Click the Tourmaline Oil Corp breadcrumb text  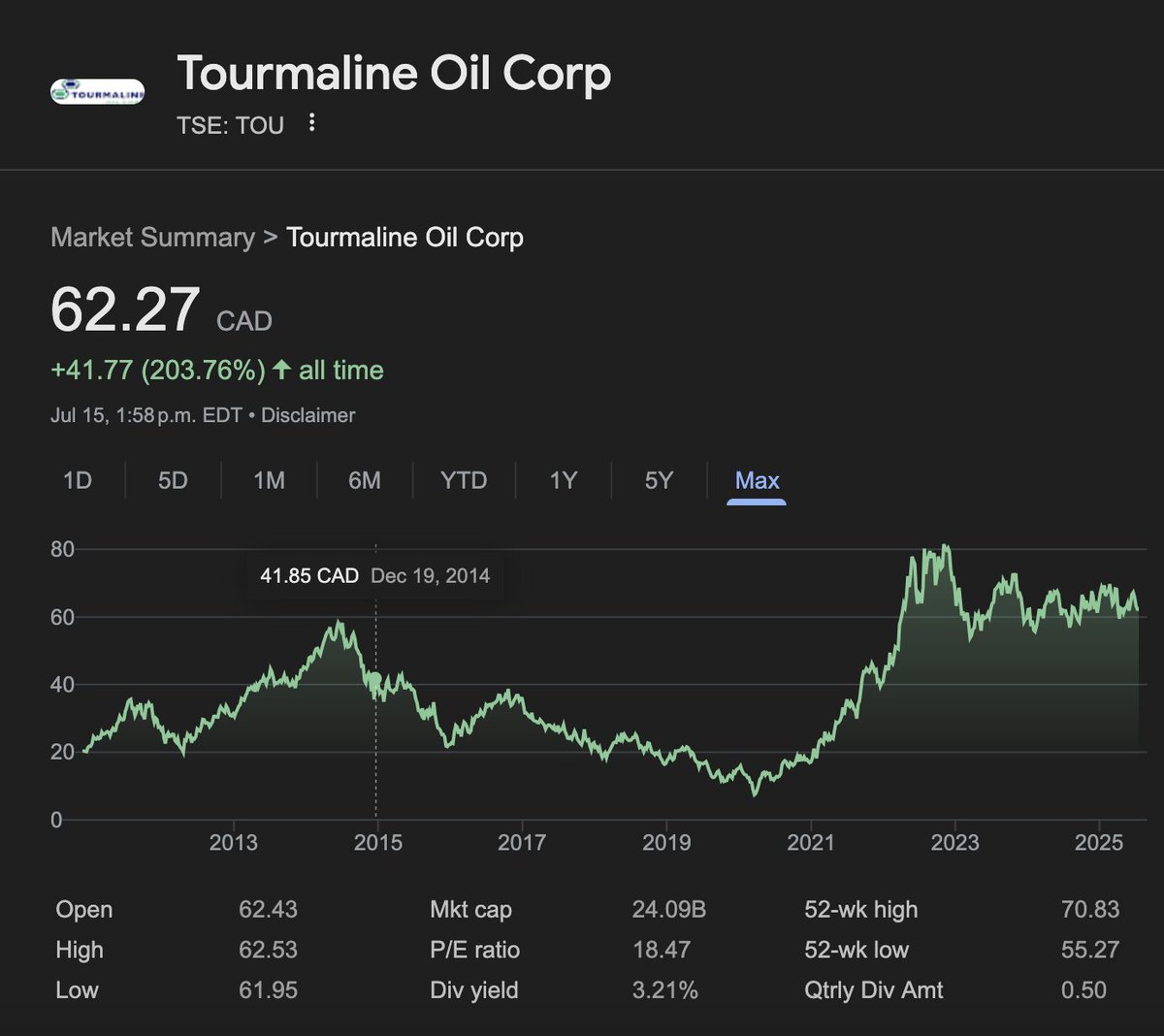[405, 238]
